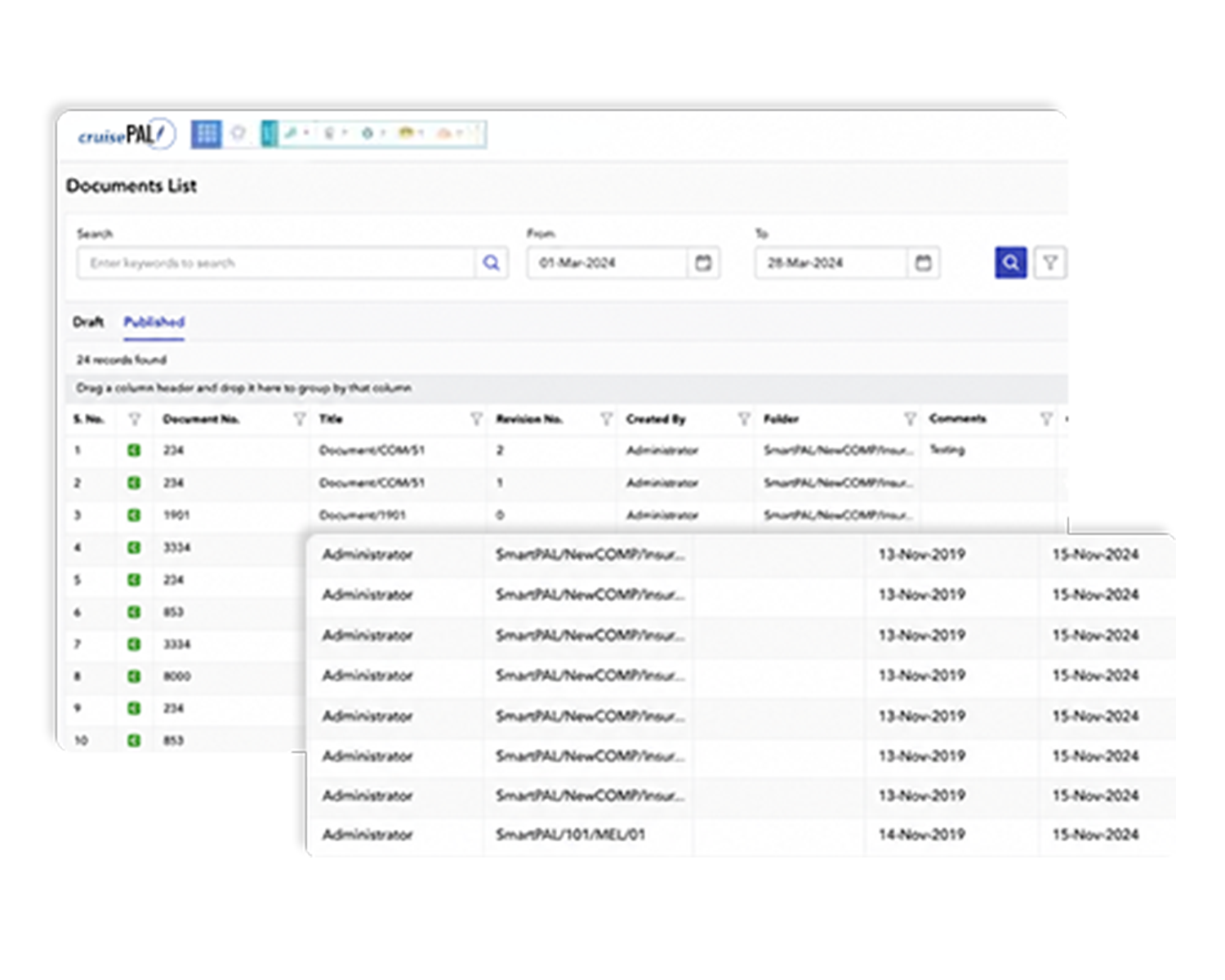
Task: Click the cruisePAL logo
Action: [127, 135]
